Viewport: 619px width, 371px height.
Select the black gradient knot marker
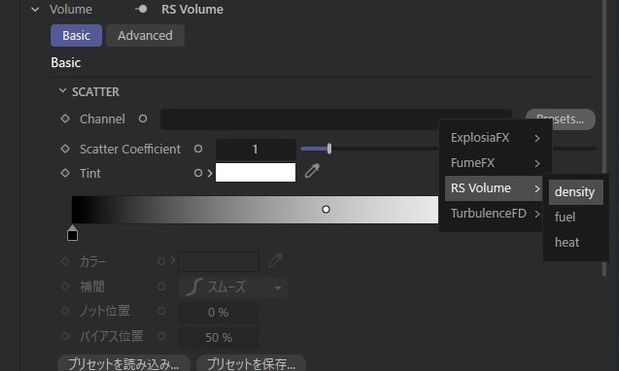coord(72,233)
